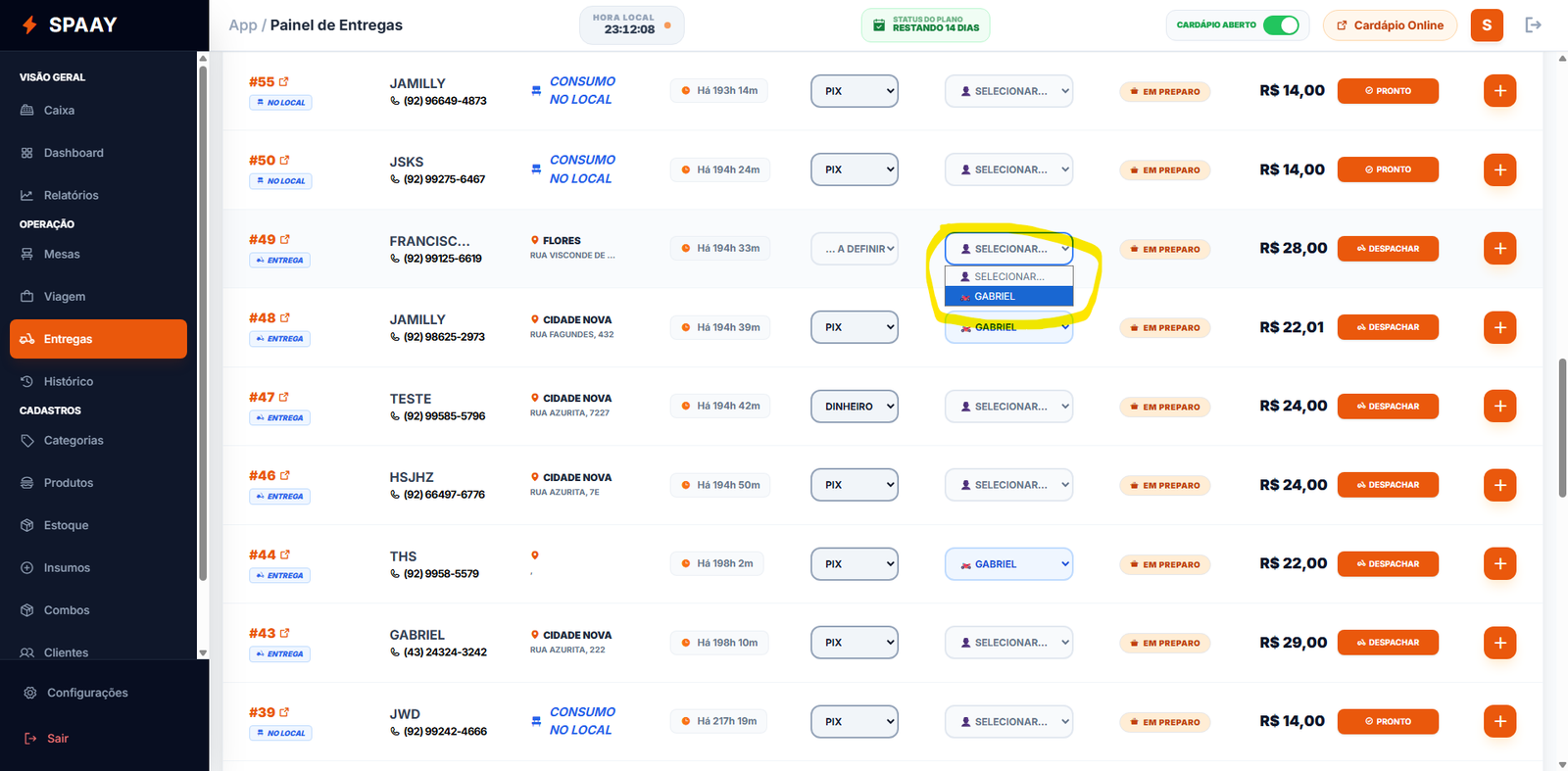The width and height of the screenshot is (1568, 771).
Task: Click PRONTO button for order #50
Action: click(x=1388, y=169)
